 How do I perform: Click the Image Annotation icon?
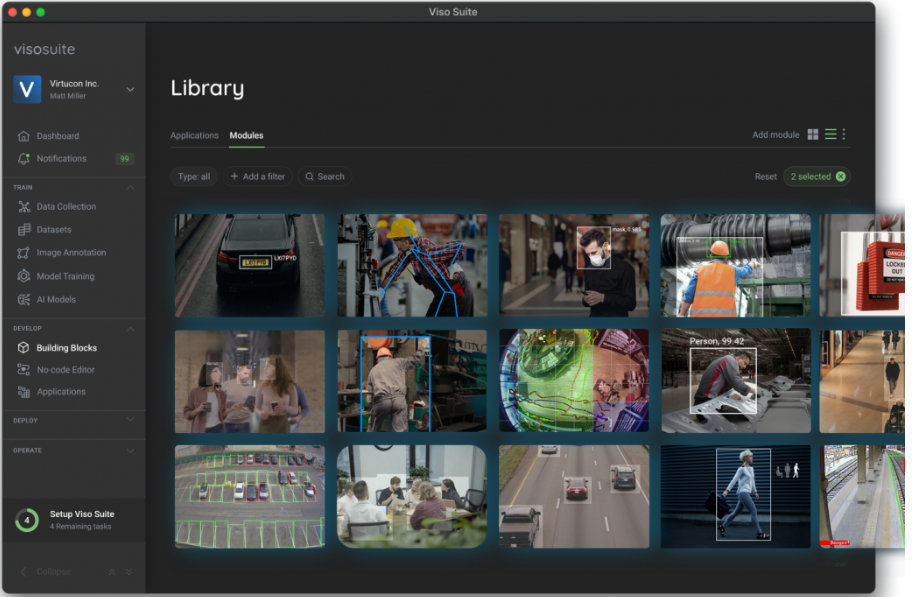pyautogui.click(x=23, y=253)
